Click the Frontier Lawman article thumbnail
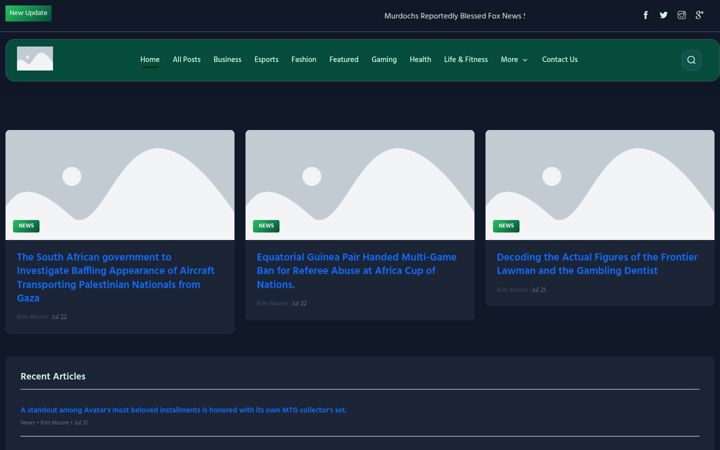 pyautogui.click(x=600, y=185)
